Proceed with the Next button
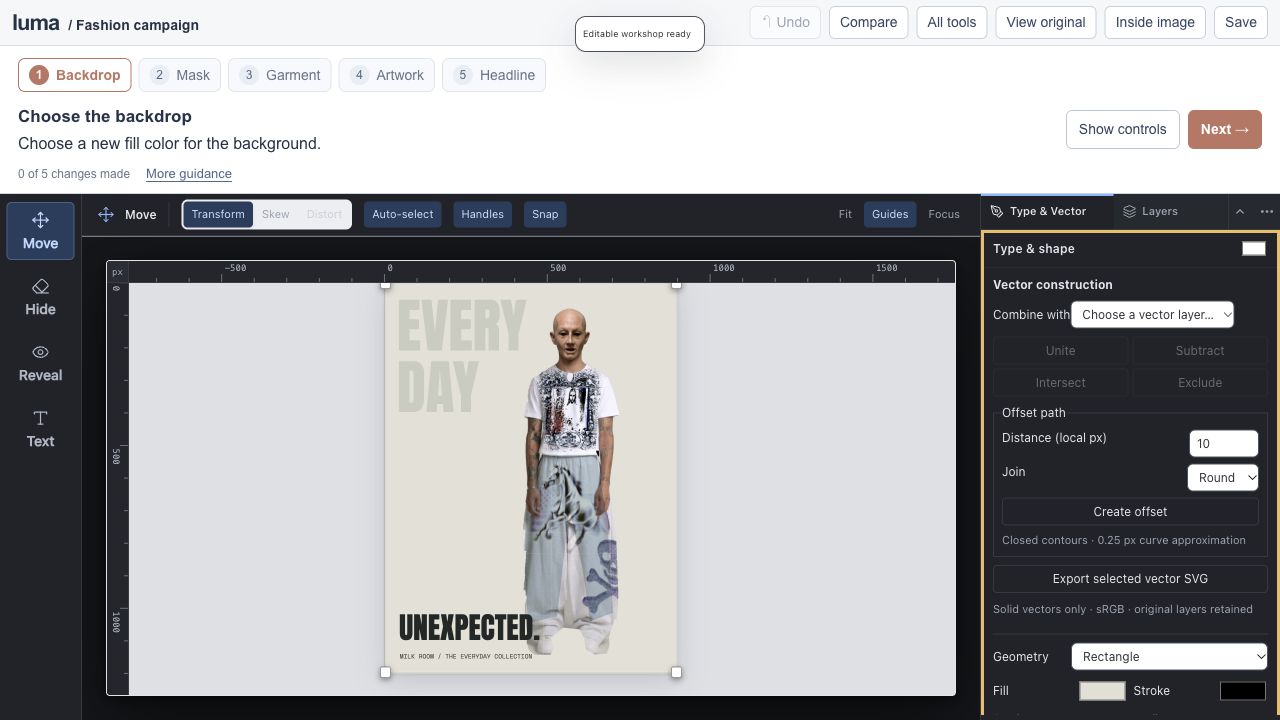This screenshot has width=1280, height=720. 1225,129
